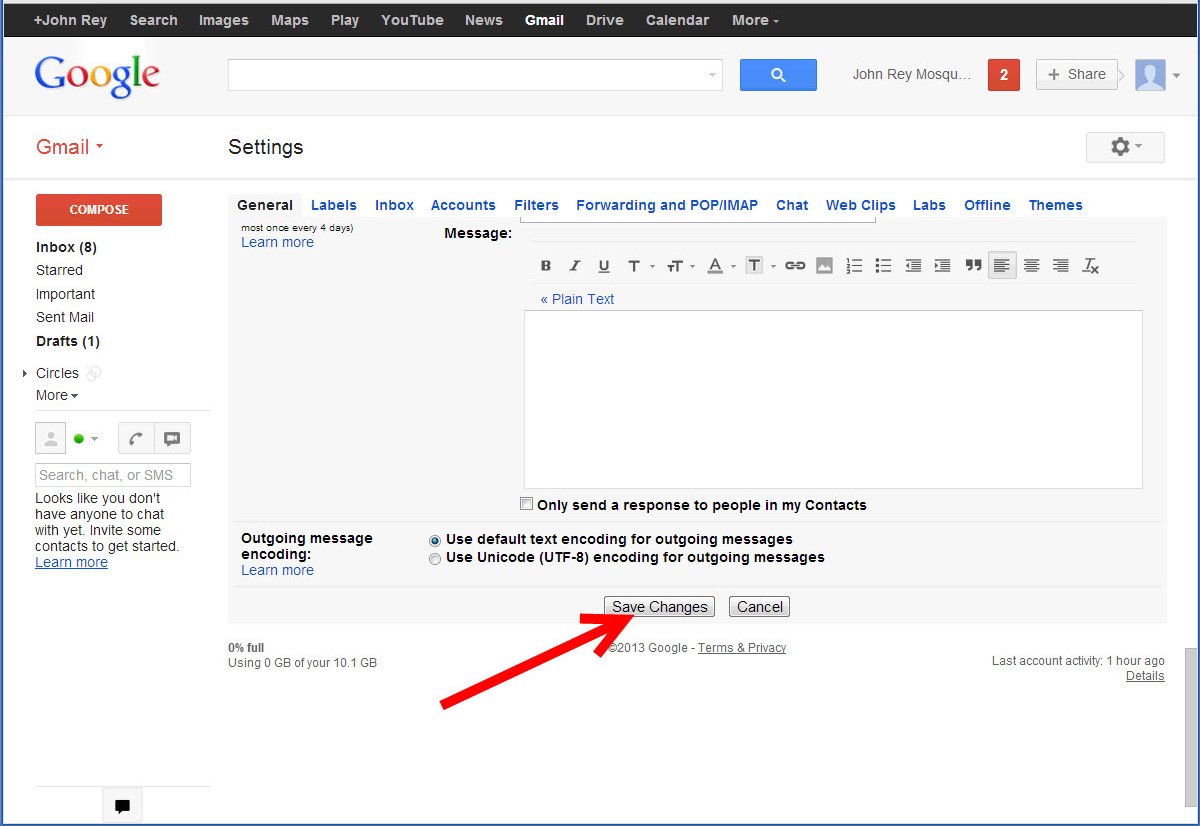
Task: Open YouTube in top navigation bar
Action: (412, 20)
